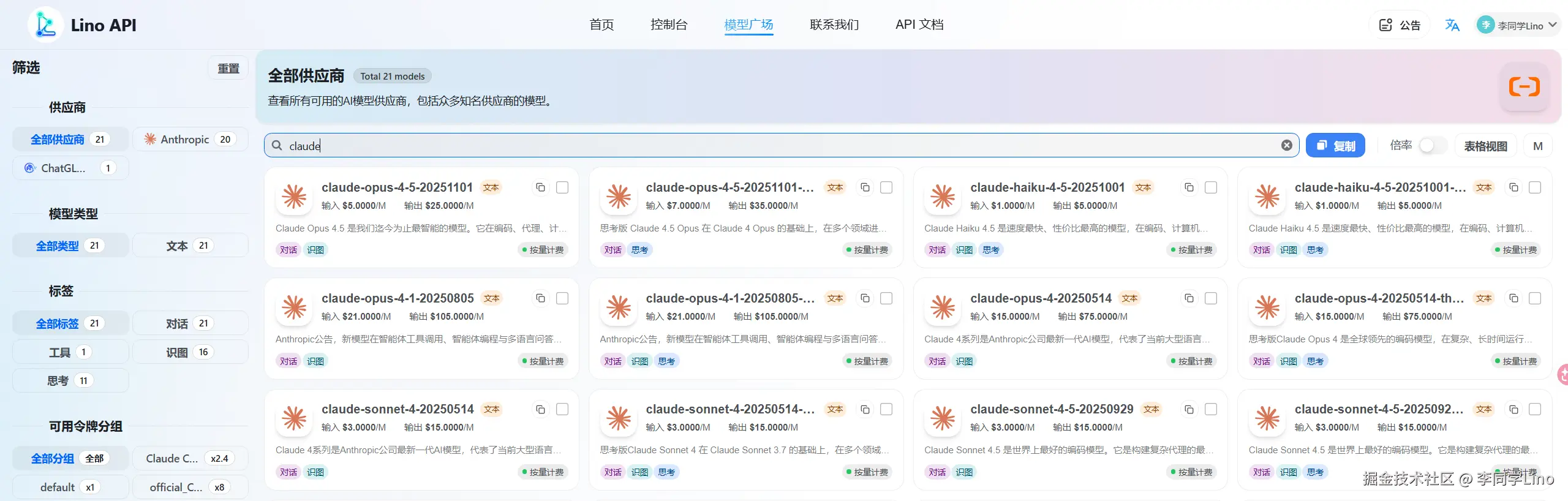
Task: Switch to 表格视图
Action: point(1485,146)
